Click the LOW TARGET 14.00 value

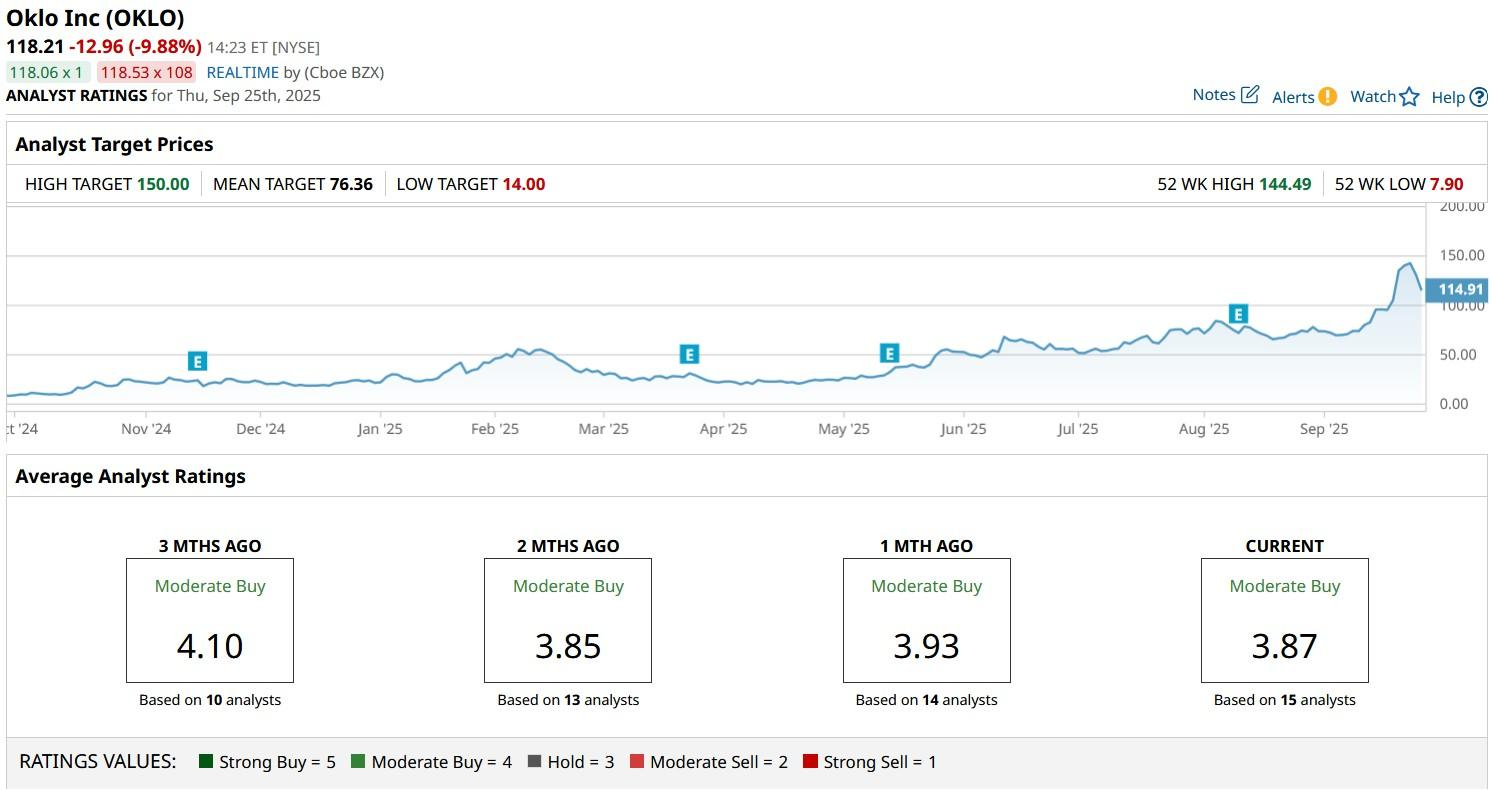524,184
